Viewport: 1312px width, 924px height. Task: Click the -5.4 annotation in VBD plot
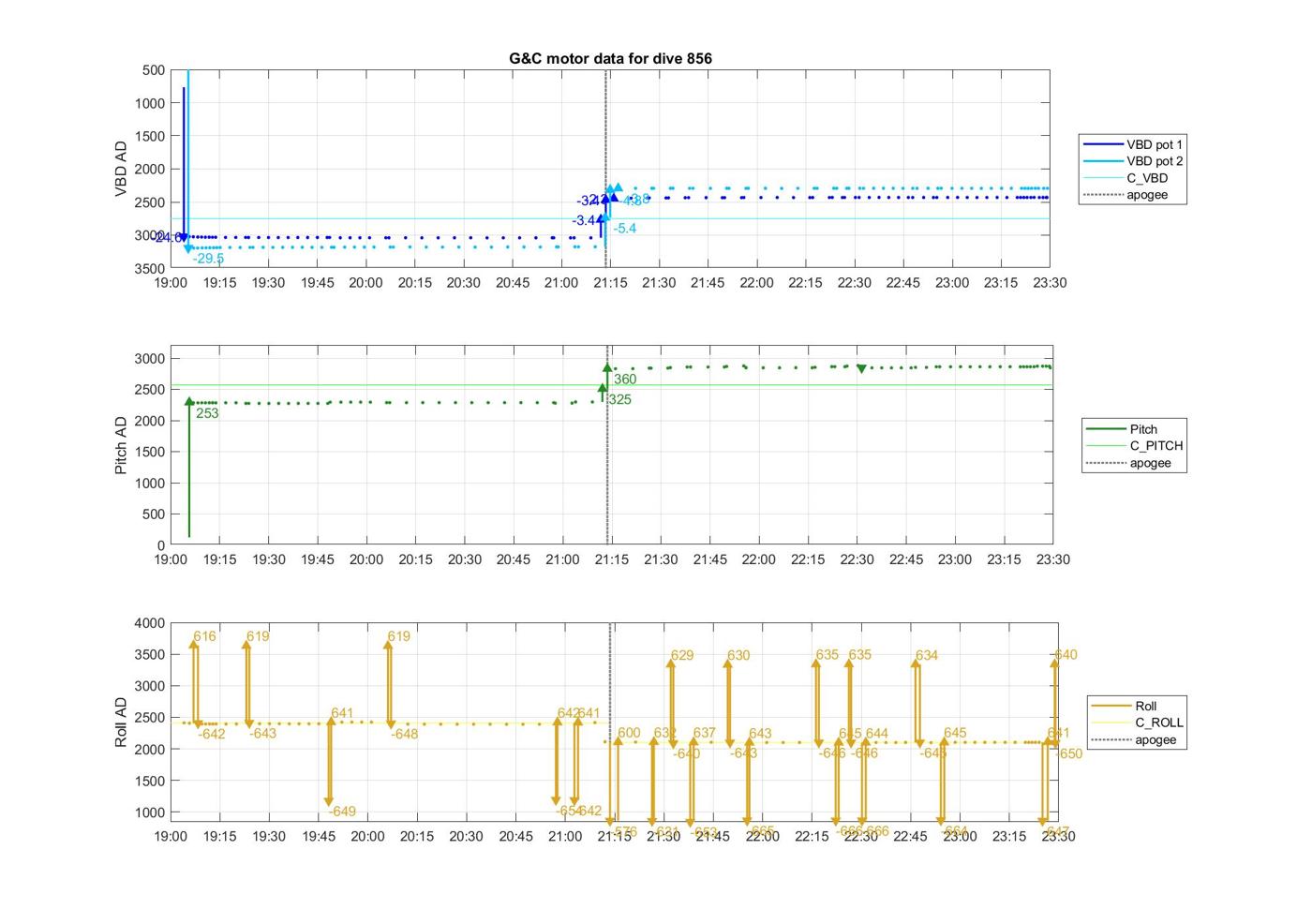pos(625,229)
